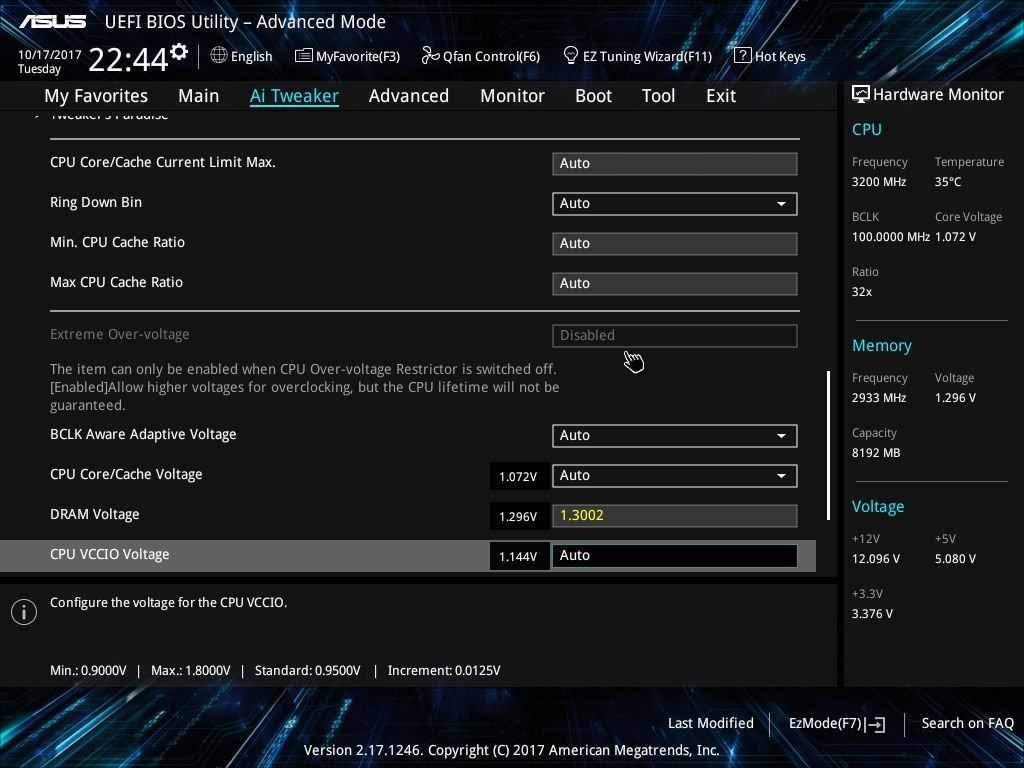Image resolution: width=1024 pixels, height=768 pixels.
Task: Click the globe language icon
Action: point(219,56)
